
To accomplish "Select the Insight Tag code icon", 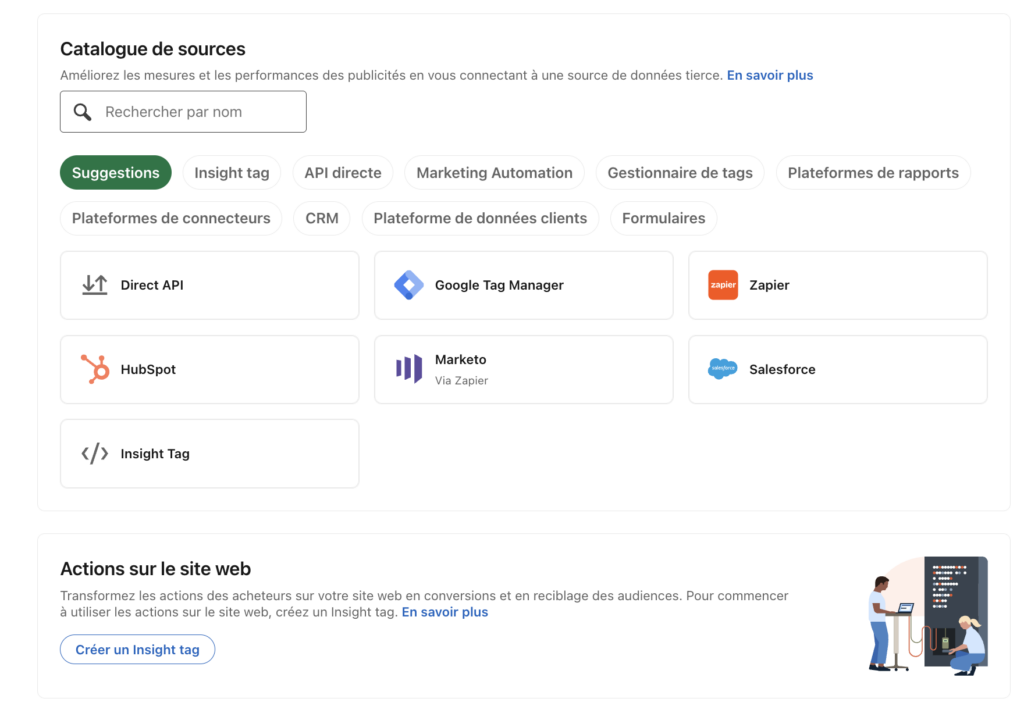I will pos(95,453).
